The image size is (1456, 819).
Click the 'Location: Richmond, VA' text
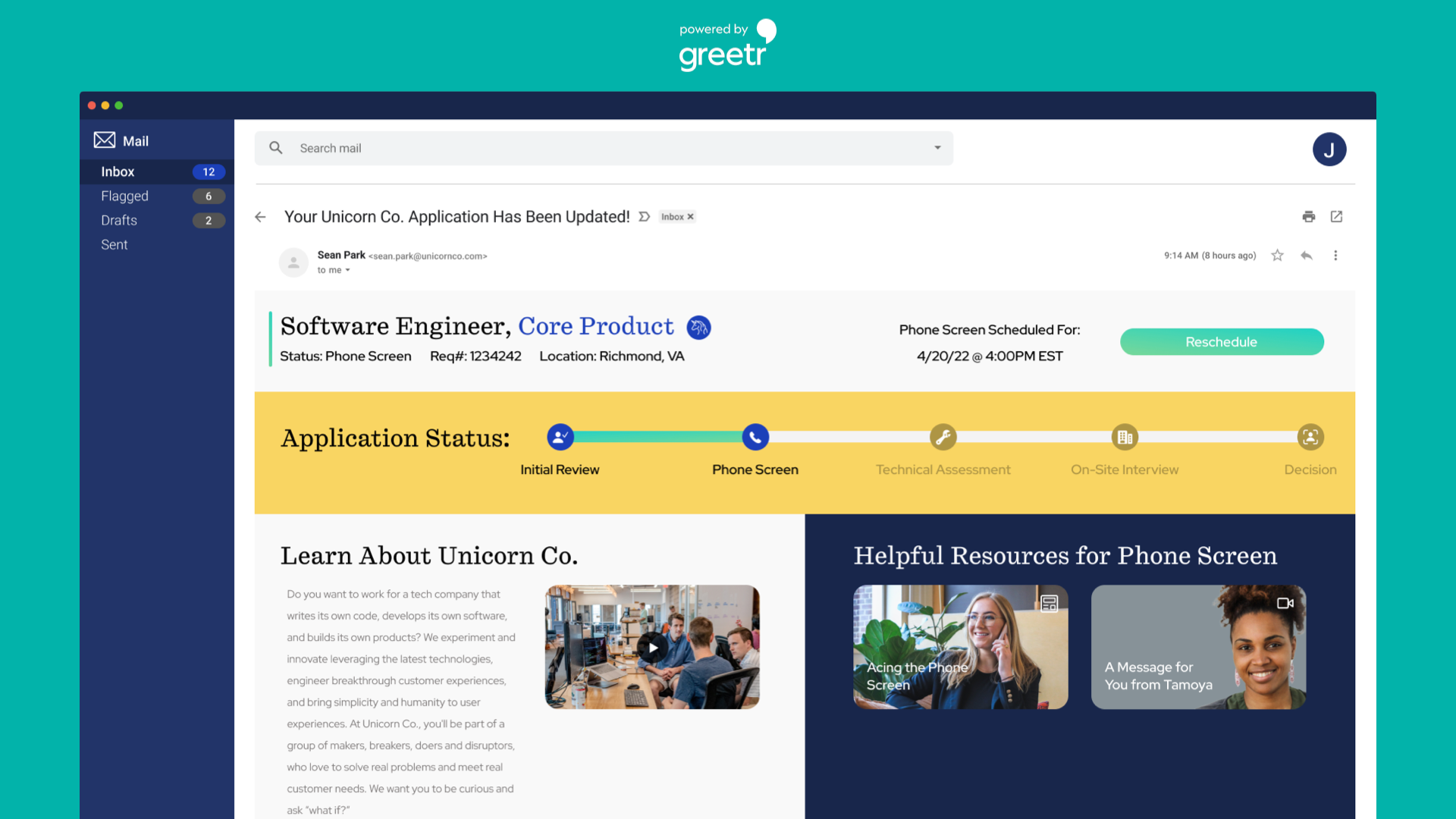612,356
